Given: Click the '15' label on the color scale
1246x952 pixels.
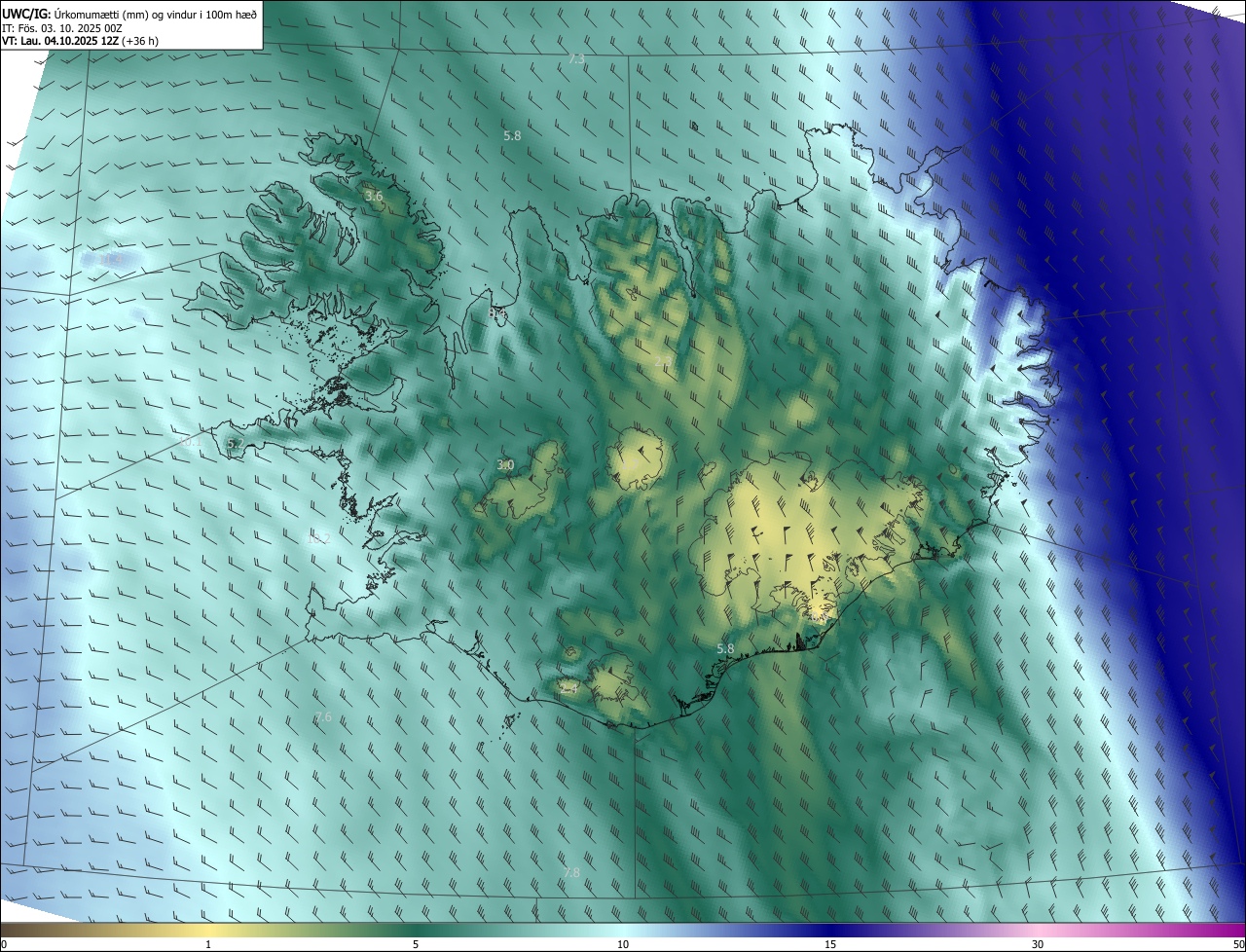Looking at the screenshot, I should tap(830, 944).
